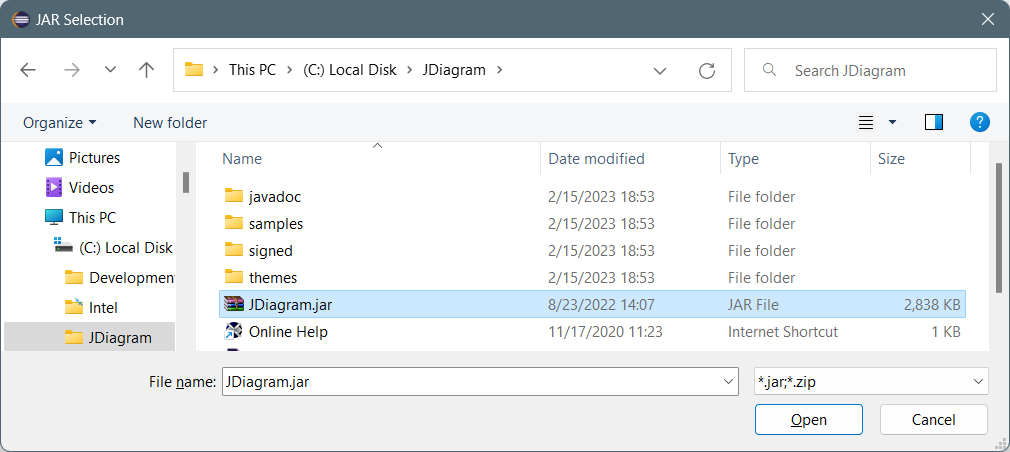1010x452 pixels.
Task: Click the Local Disk drive icon
Action: pyautogui.click(x=64, y=245)
